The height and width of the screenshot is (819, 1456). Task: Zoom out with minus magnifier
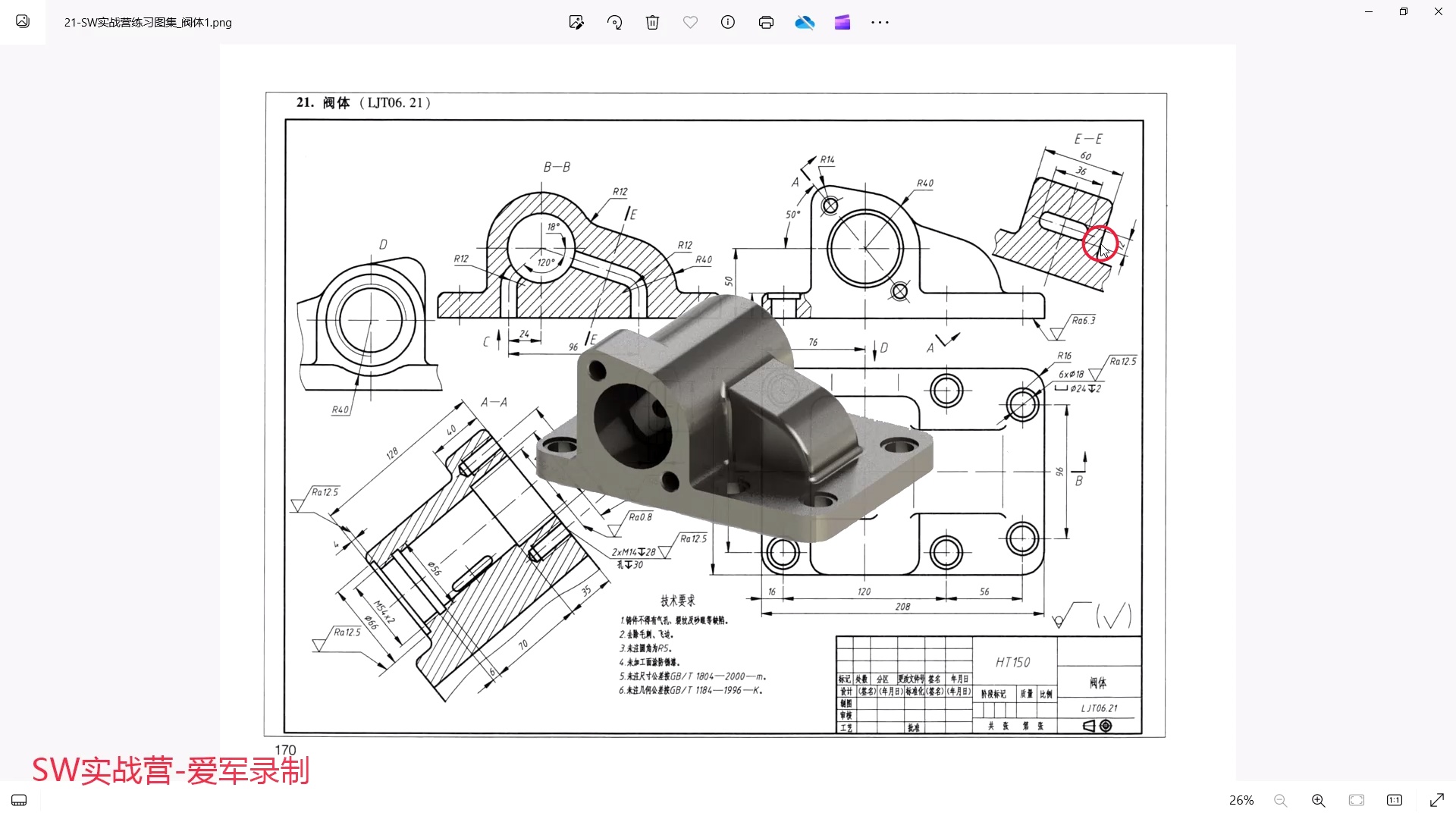[1281, 800]
